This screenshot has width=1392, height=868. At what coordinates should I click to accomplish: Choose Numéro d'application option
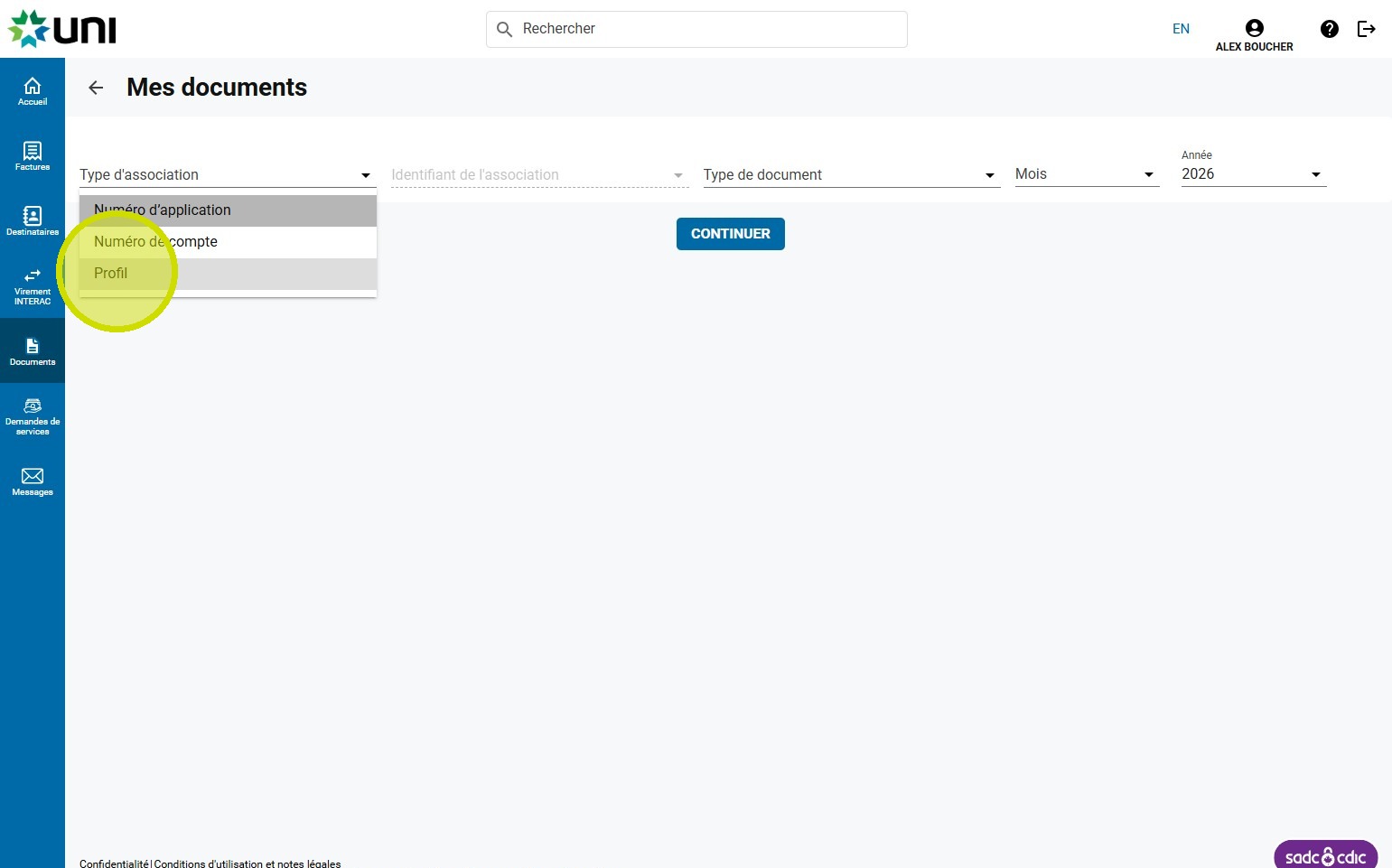pos(228,210)
